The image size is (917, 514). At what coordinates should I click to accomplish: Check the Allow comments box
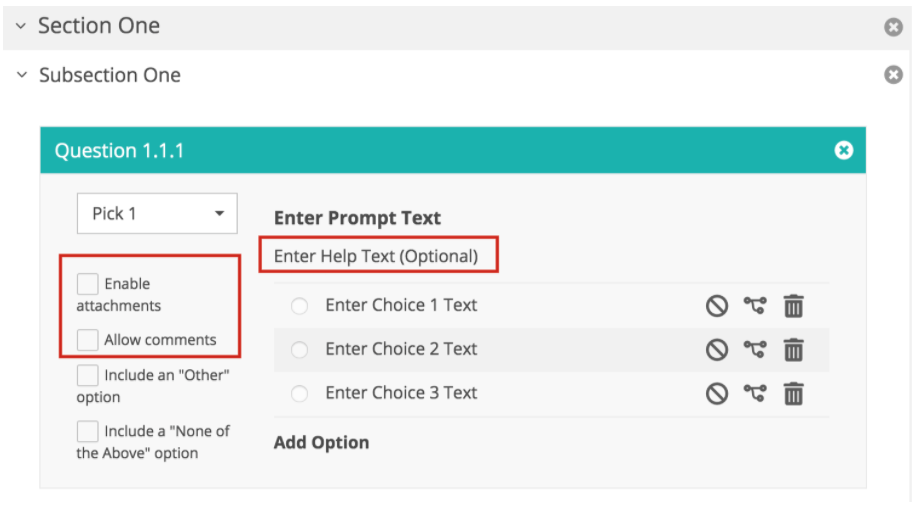88,340
